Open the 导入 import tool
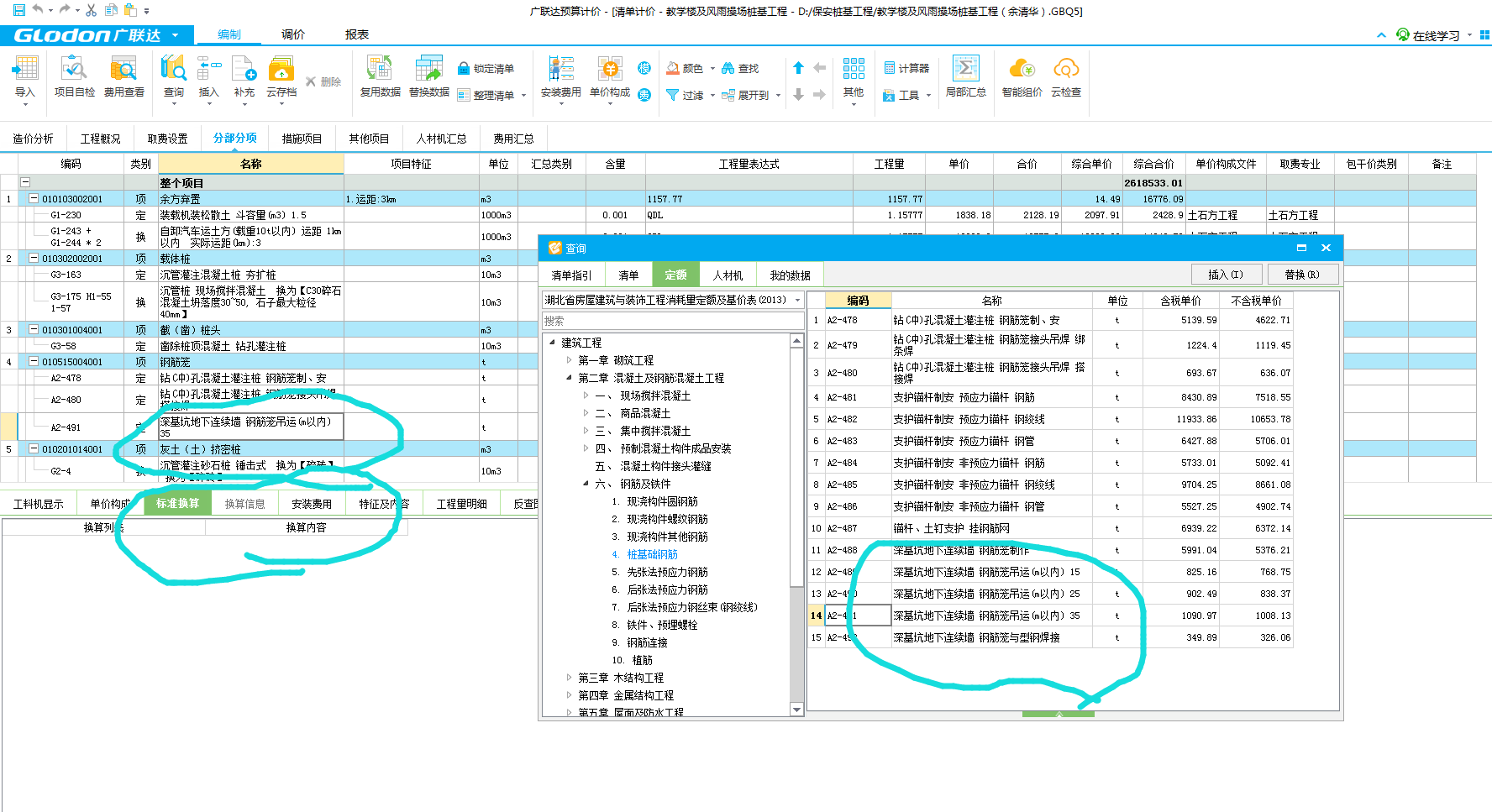1492x812 pixels. [25, 77]
